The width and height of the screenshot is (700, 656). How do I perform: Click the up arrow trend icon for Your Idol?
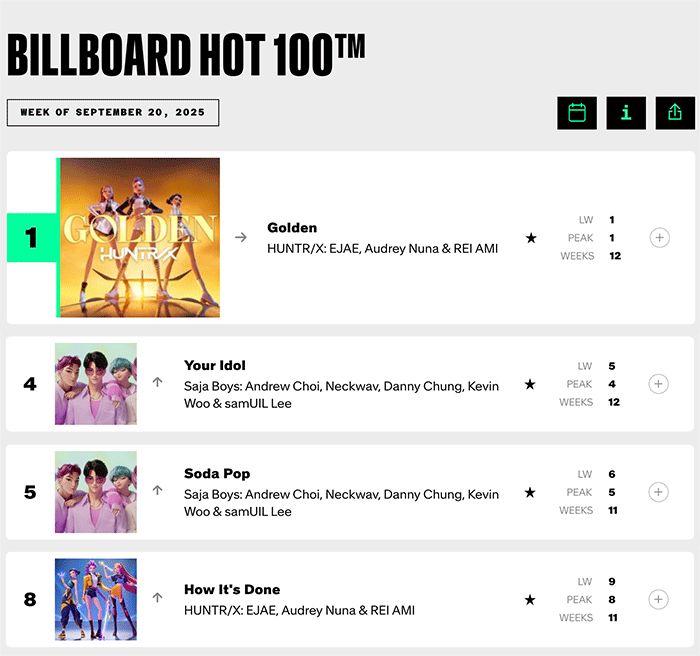pyautogui.click(x=157, y=382)
